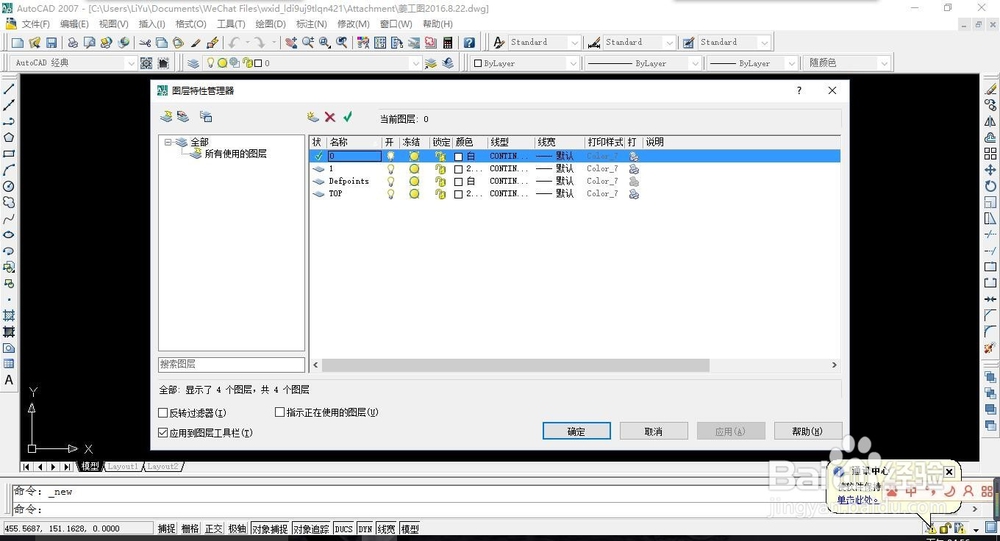Click the Layer States Manager icon in dialog
This screenshot has width=1000, height=541.
click(x=205, y=117)
